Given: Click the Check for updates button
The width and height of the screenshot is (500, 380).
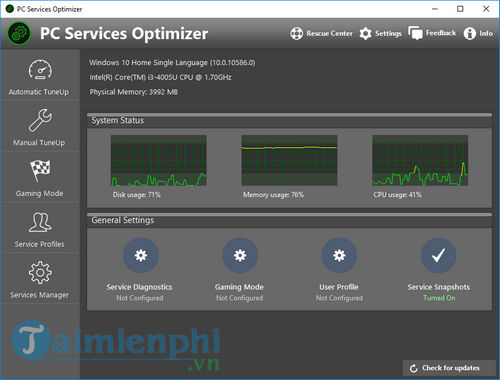Looking at the screenshot, I should pyautogui.click(x=449, y=368).
